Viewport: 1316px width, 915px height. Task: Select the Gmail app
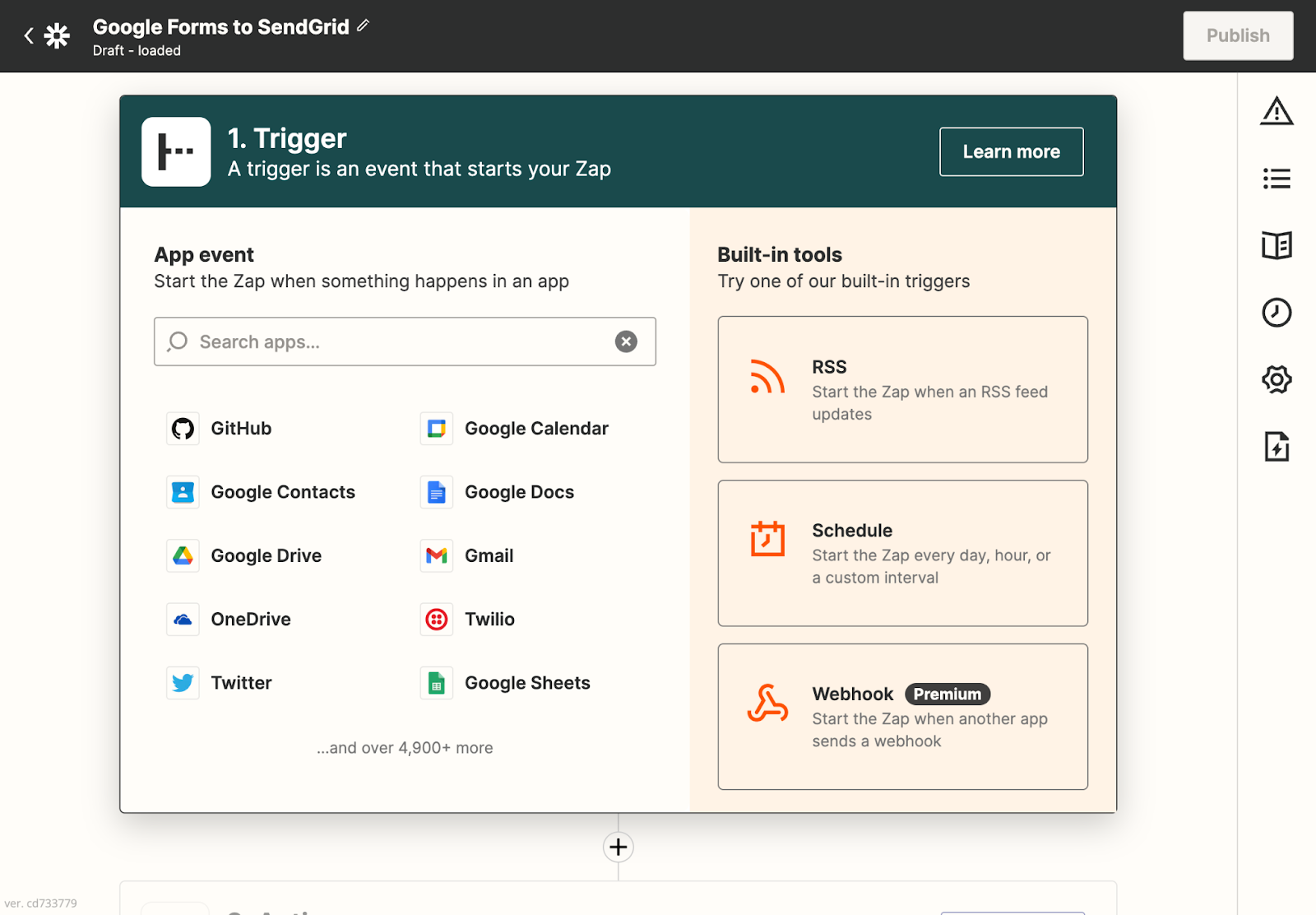(x=467, y=555)
